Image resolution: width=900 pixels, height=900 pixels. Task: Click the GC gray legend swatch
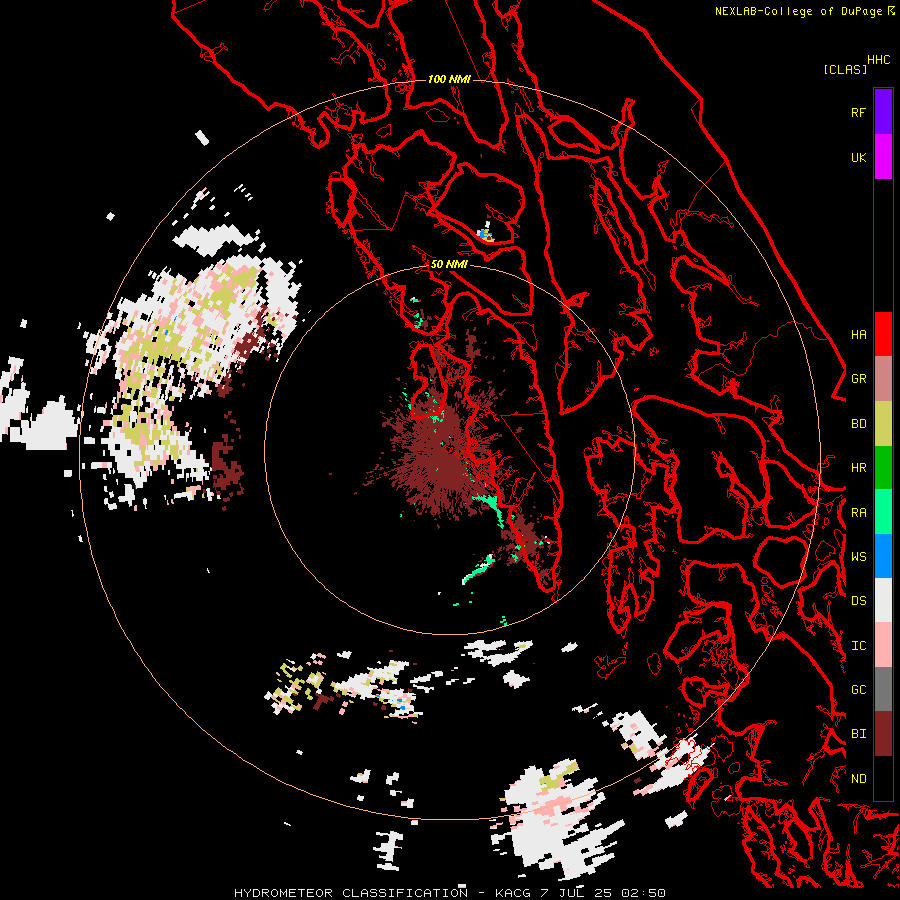tap(883, 689)
